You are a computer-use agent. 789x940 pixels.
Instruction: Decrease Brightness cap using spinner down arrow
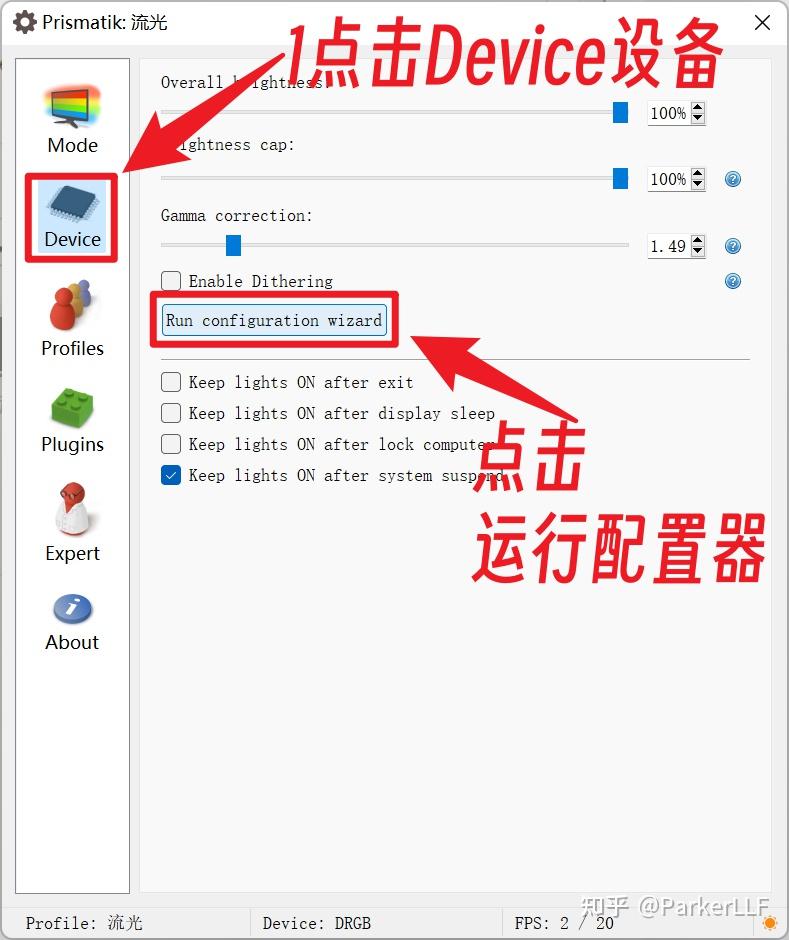[x=697, y=184]
